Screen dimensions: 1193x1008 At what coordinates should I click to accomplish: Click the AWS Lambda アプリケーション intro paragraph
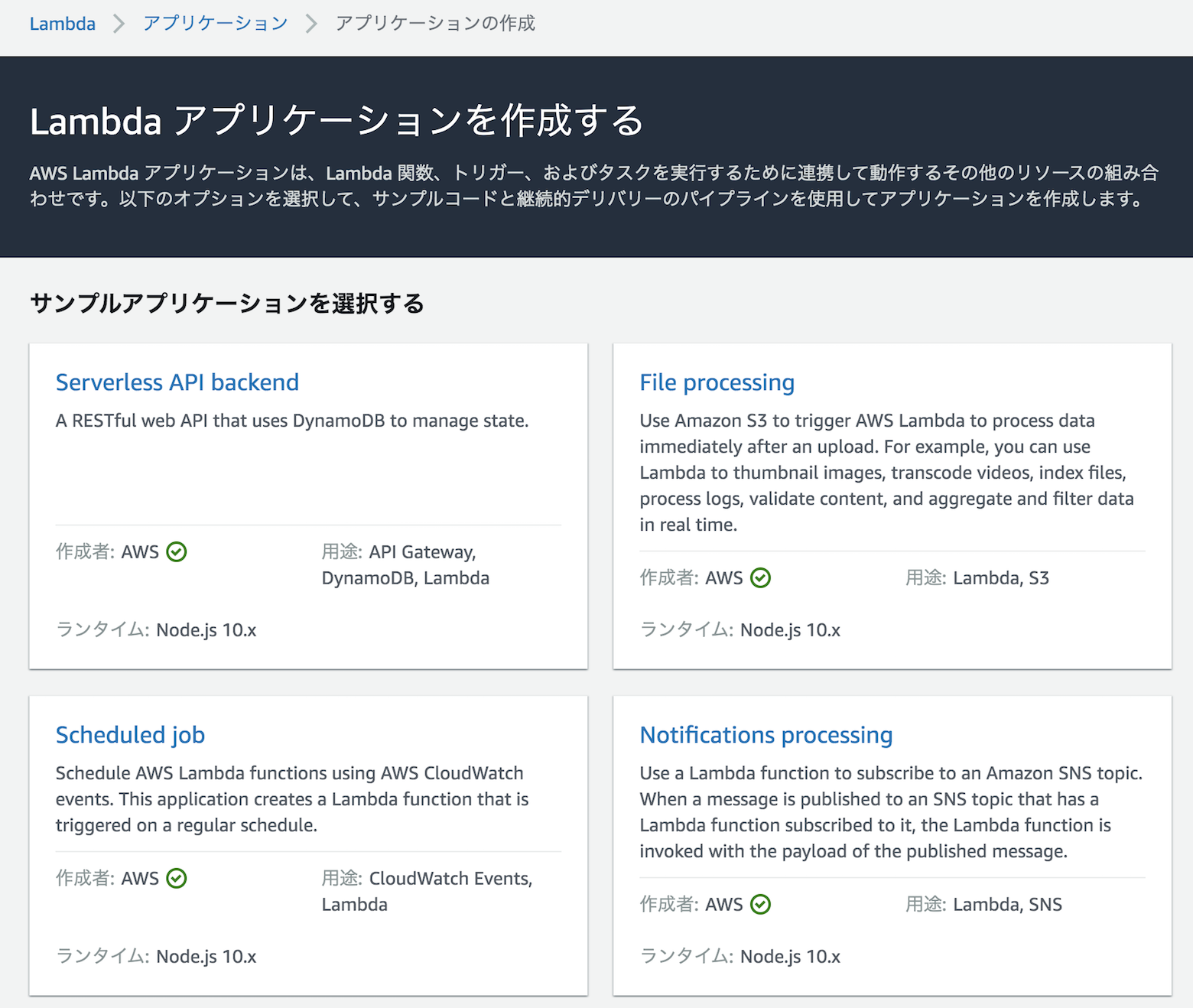point(594,186)
